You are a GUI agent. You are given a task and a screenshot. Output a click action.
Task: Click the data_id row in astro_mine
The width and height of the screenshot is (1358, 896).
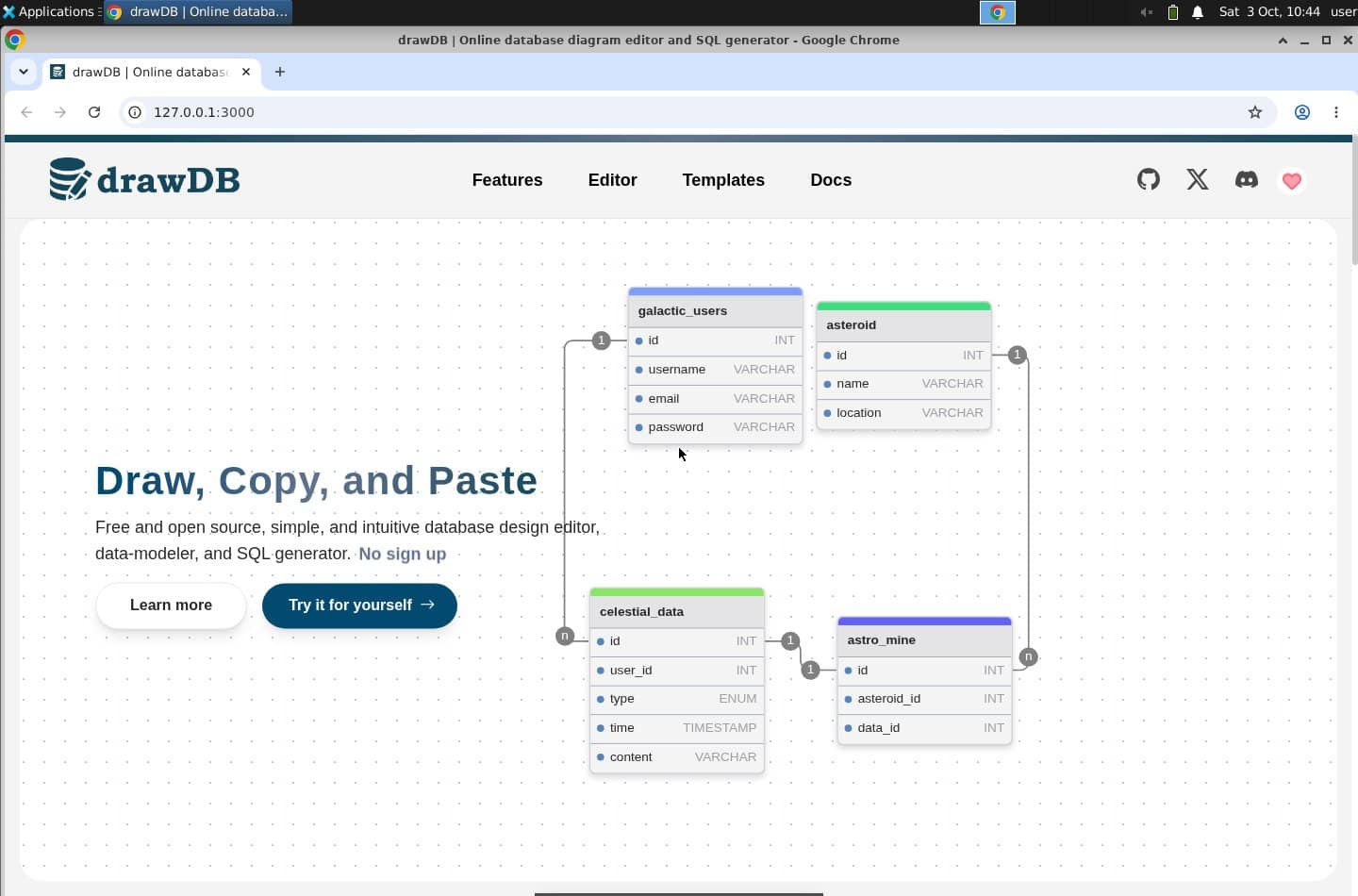(x=924, y=728)
